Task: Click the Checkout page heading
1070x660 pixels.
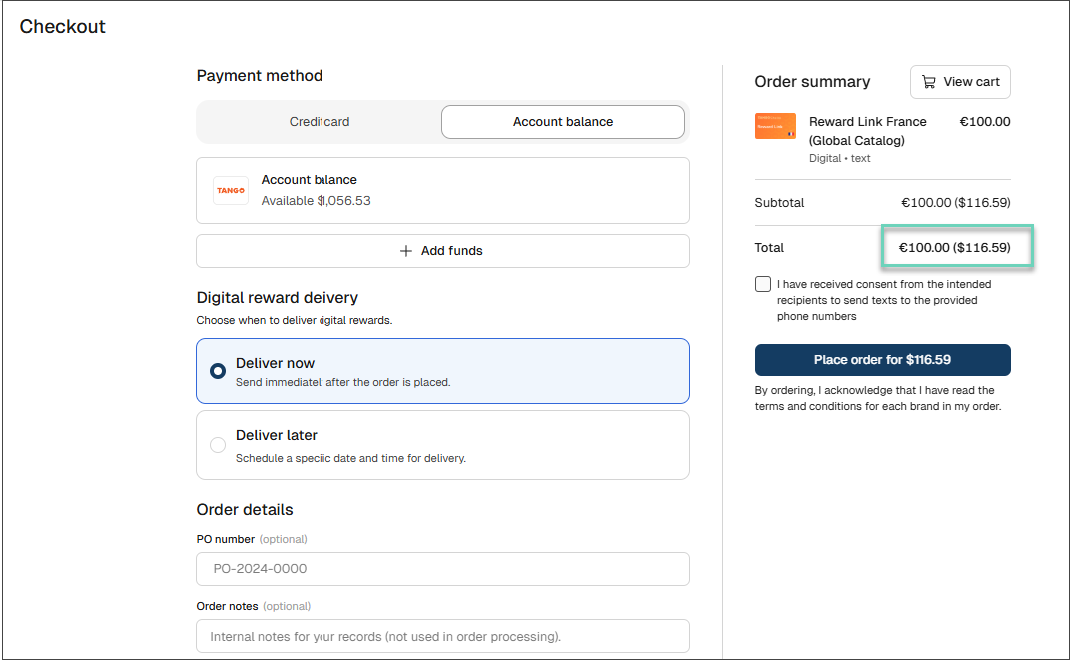Action: tap(63, 27)
